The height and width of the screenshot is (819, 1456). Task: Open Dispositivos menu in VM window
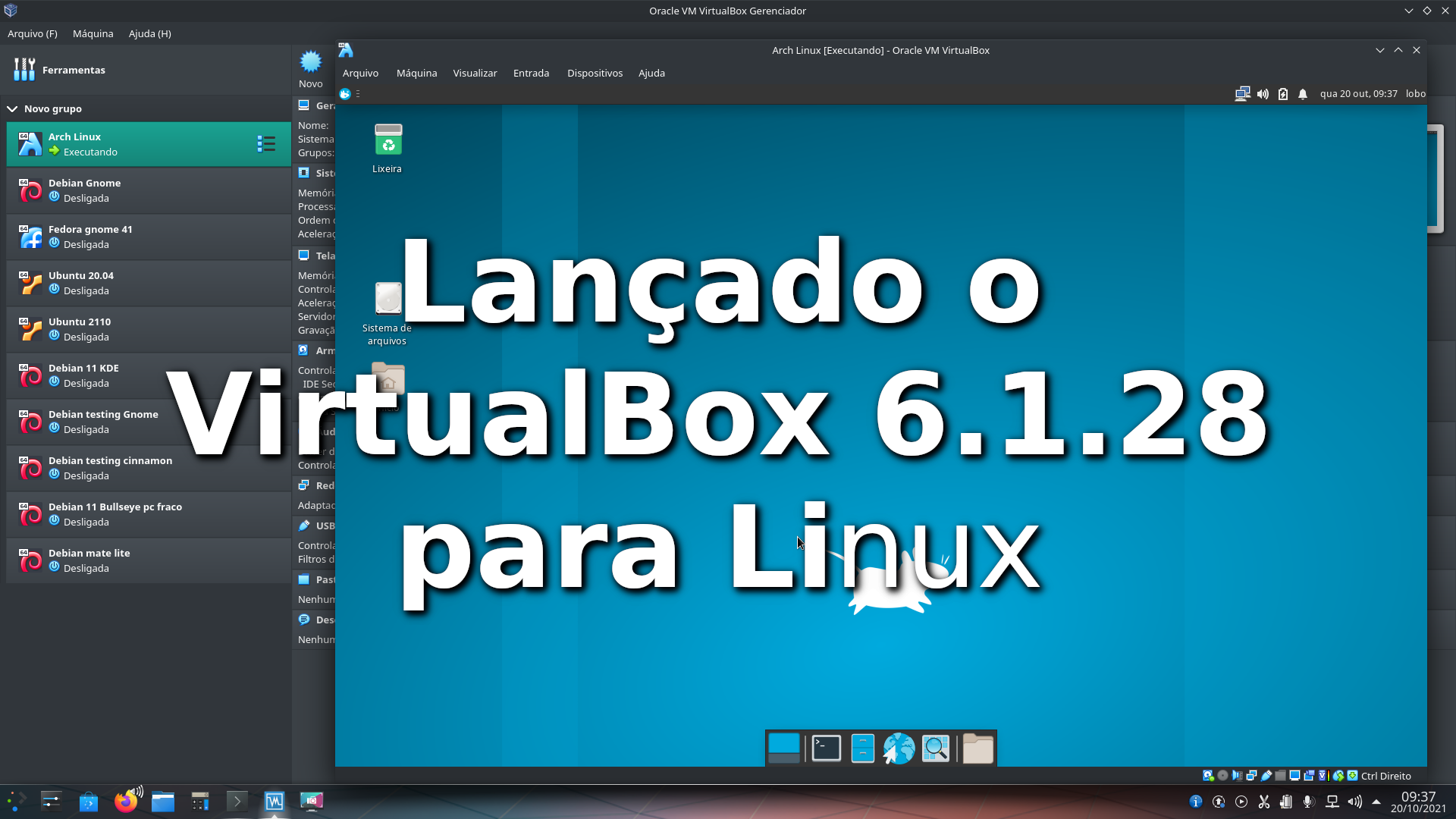coord(595,73)
